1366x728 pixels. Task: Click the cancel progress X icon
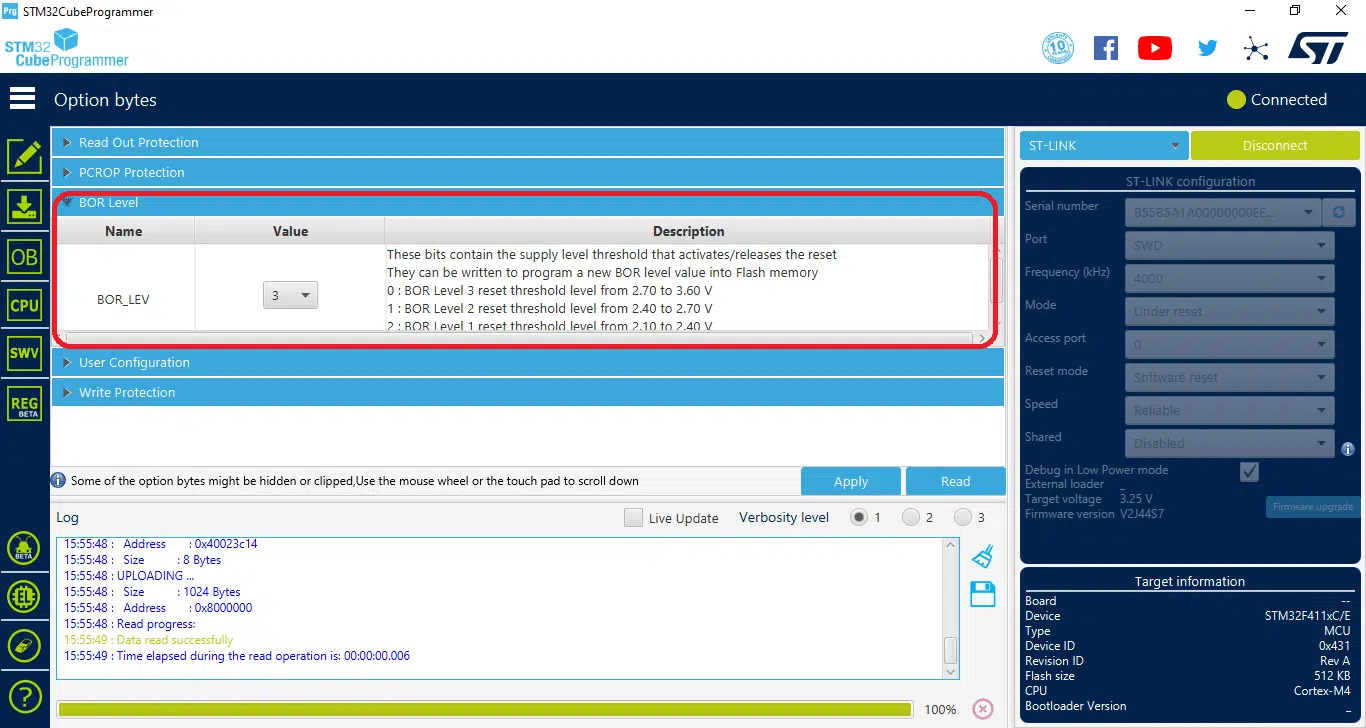point(983,709)
